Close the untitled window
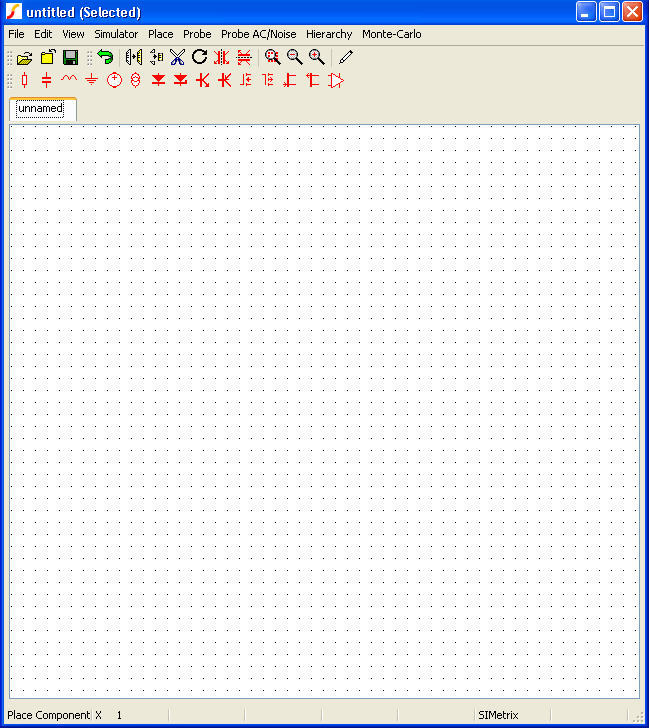The image size is (649, 728). click(632, 12)
